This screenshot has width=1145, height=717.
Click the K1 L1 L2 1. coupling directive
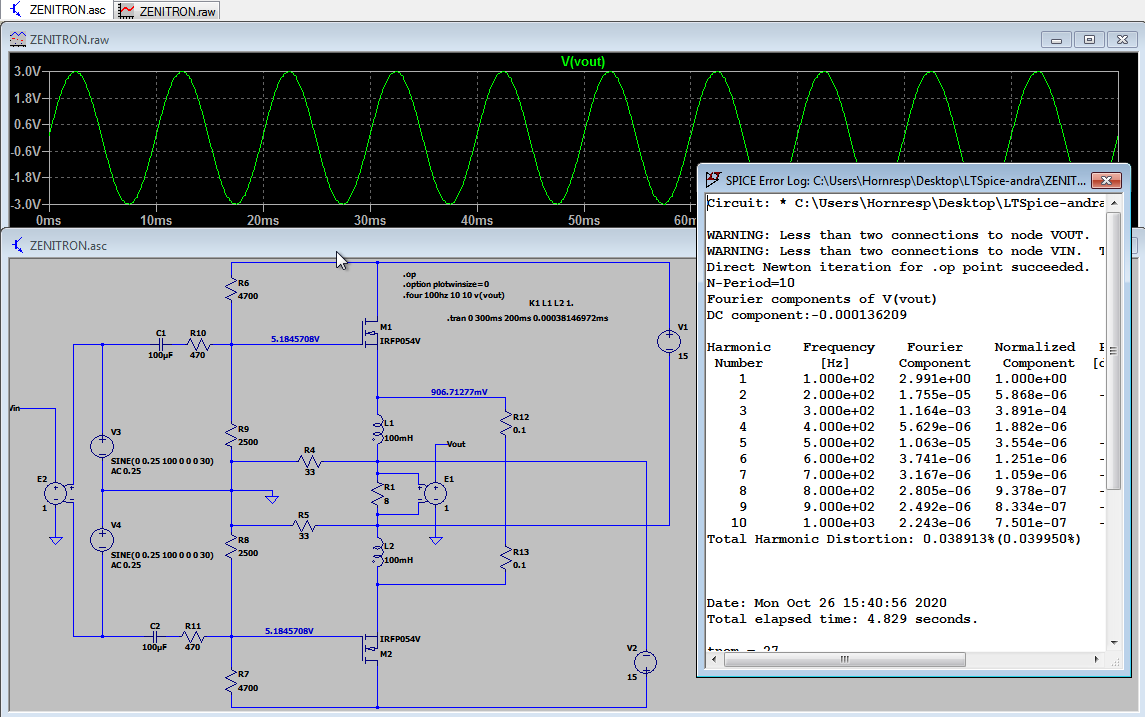551,303
